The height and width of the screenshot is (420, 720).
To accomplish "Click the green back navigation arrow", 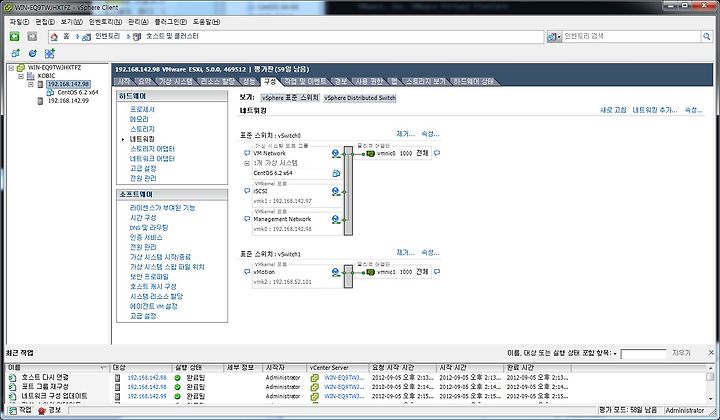I will tap(15, 36).
